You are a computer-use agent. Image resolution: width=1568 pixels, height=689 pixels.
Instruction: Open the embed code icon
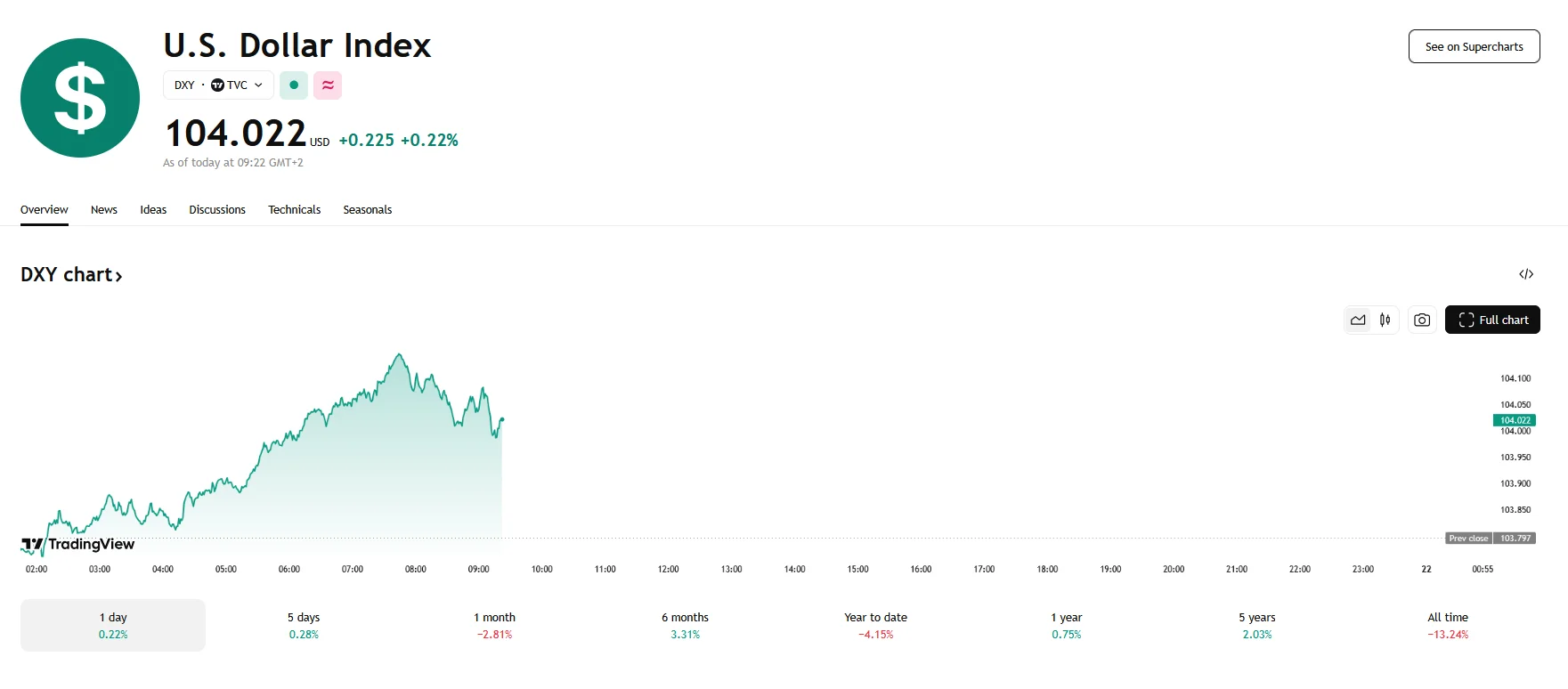(x=1526, y=274)
